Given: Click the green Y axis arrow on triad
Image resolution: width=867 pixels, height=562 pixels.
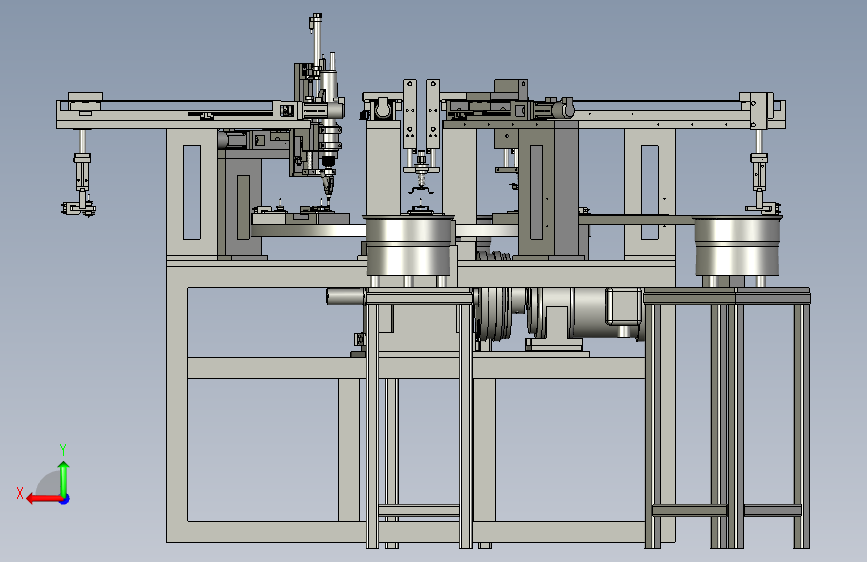Looking at the screenshot, I should (64, 478).
